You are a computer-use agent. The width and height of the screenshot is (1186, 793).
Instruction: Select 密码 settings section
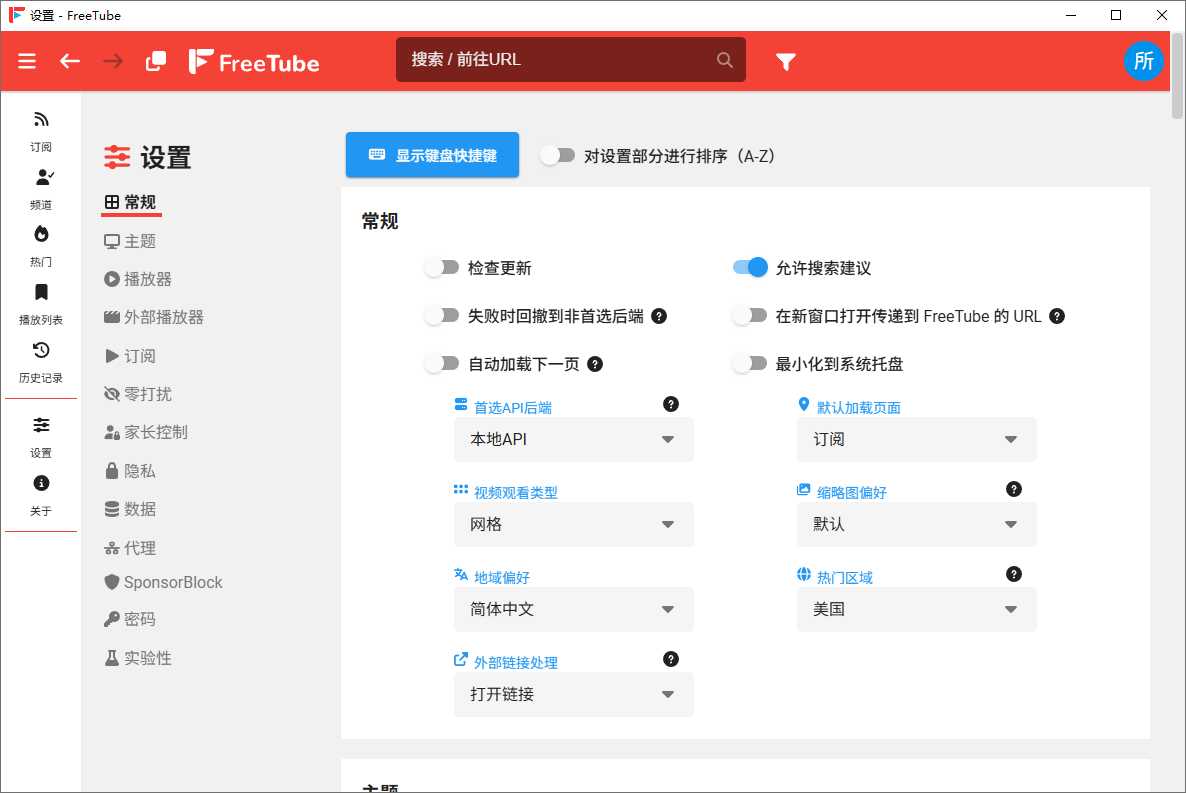pyautogui.click(x=130, y=619)
